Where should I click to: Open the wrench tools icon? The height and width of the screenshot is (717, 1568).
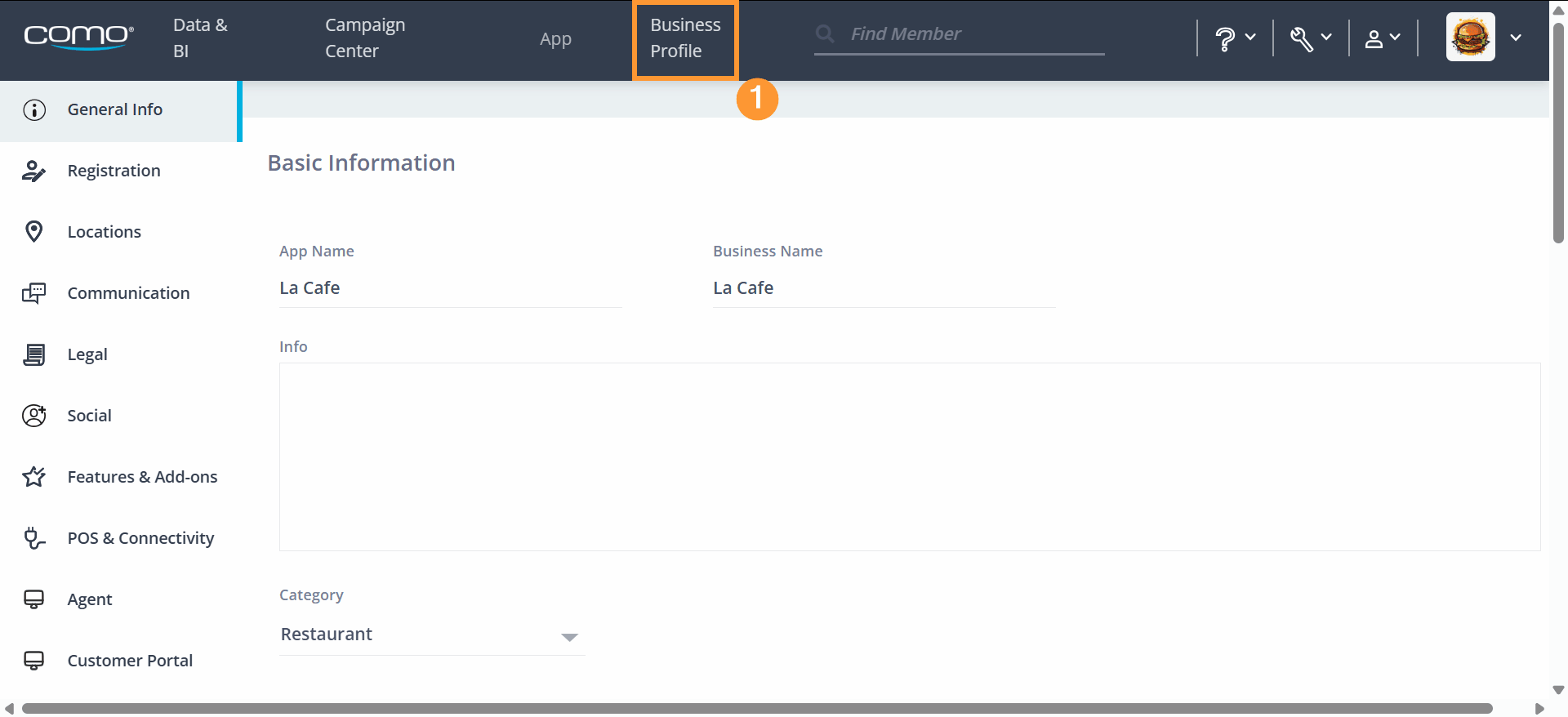point(1302,38)
